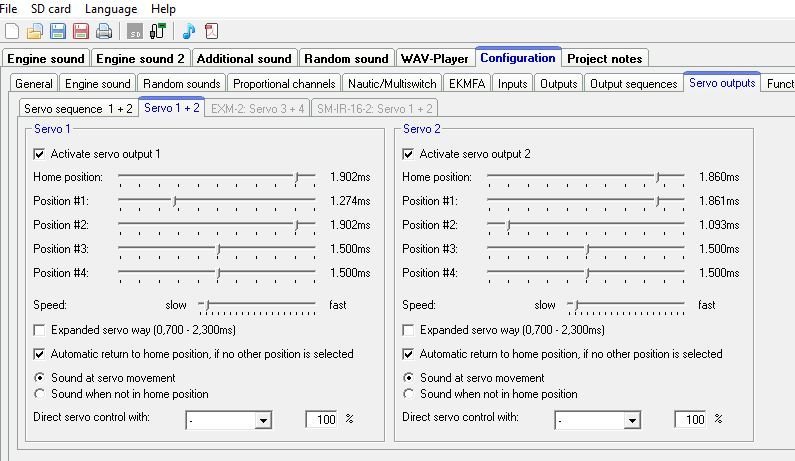Open the Output sequences sub-tab
The height and width of the screenshot is (461, 795).
point(633,84)
